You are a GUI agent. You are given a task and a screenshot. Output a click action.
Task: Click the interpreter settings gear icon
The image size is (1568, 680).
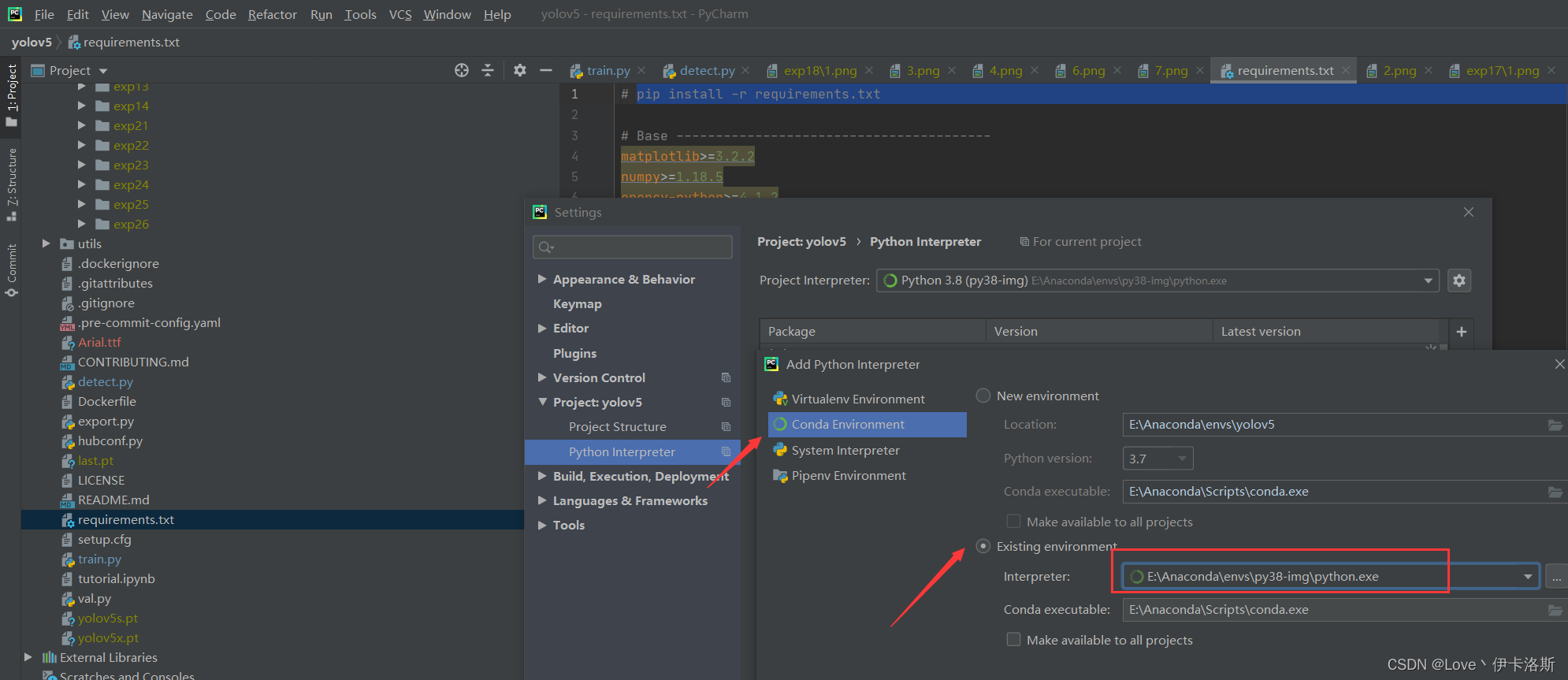pyautogui.click(x=1459, y=281)
